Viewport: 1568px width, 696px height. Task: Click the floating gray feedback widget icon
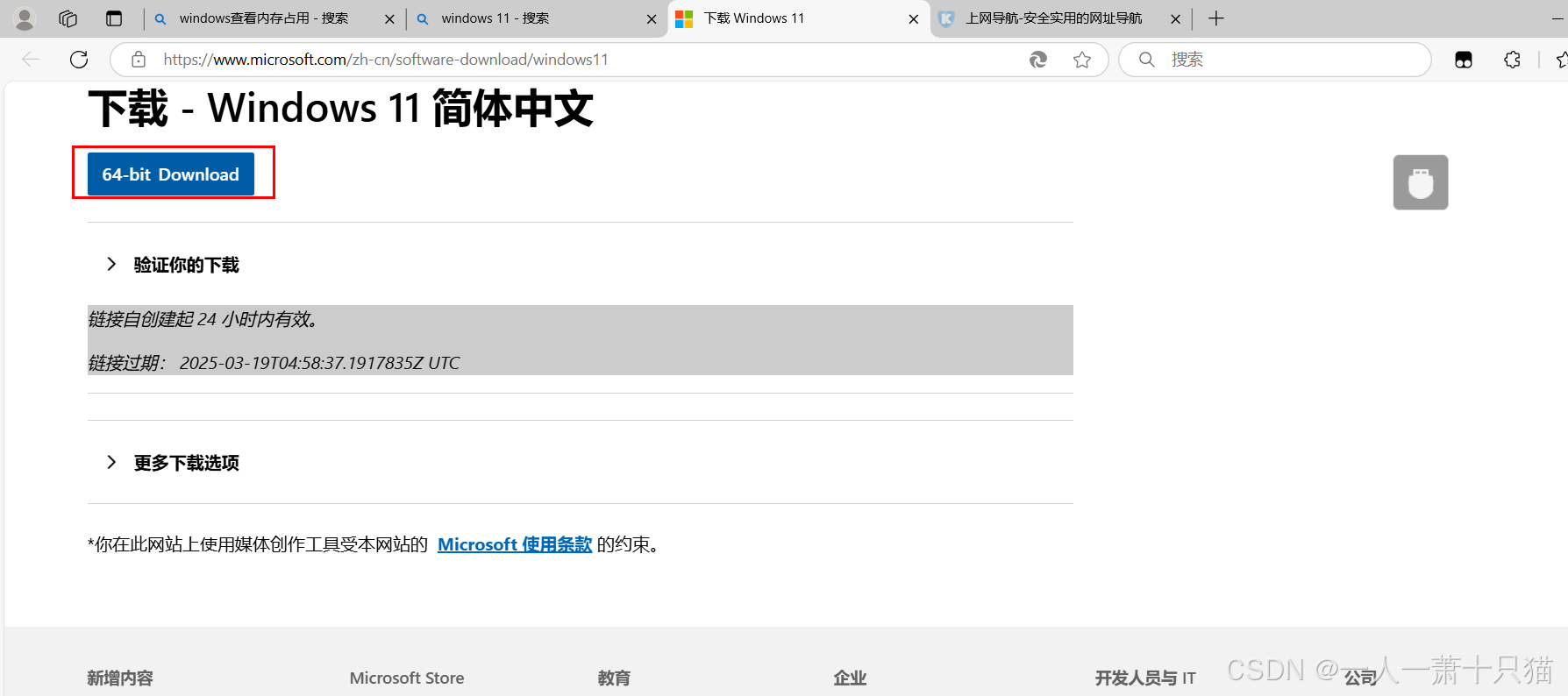coord(1421,182)
